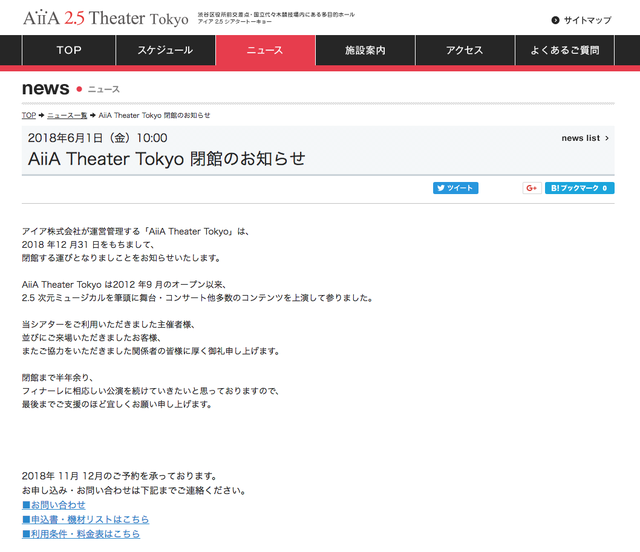Click the AiiA 2.5 Theater Tokyo logo

click(106, 18)
